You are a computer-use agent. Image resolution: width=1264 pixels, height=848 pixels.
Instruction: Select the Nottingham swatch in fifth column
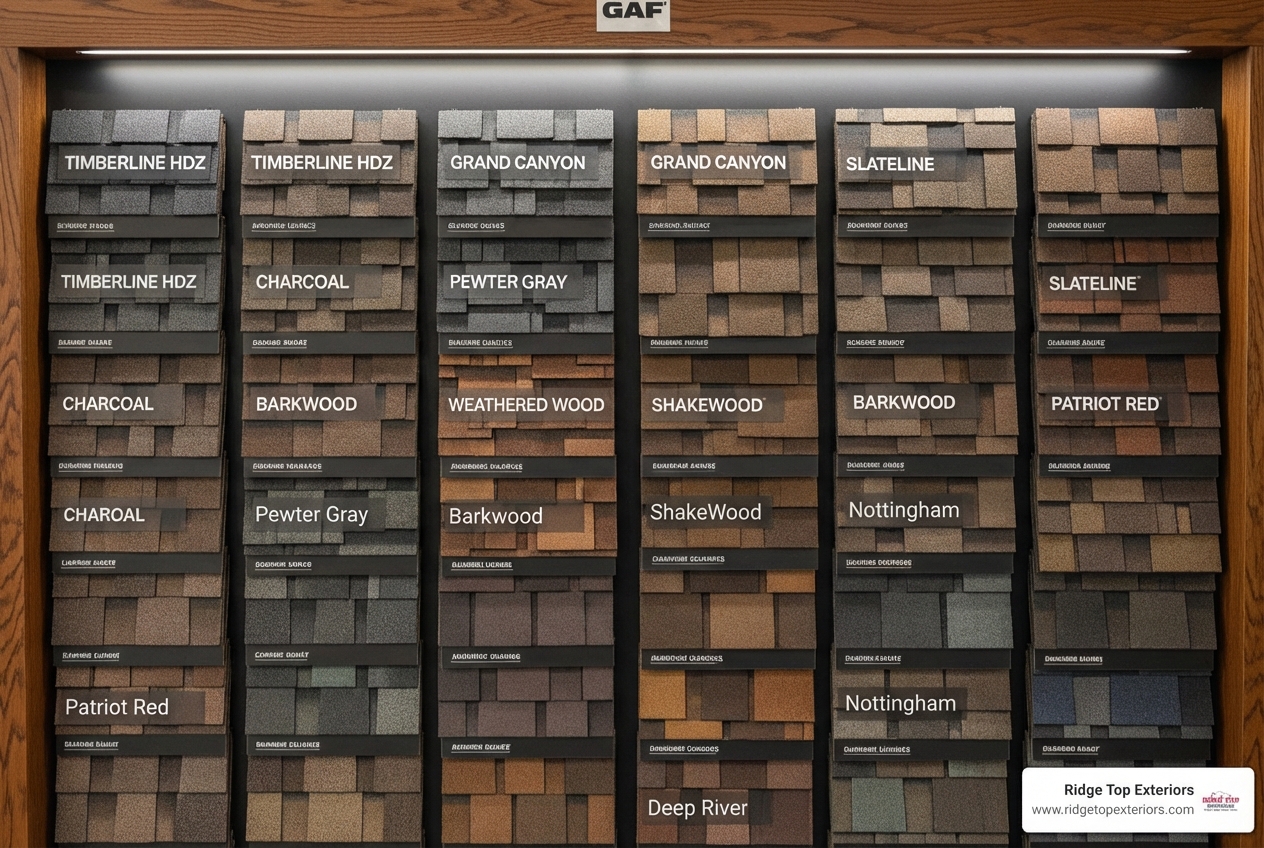903,510
